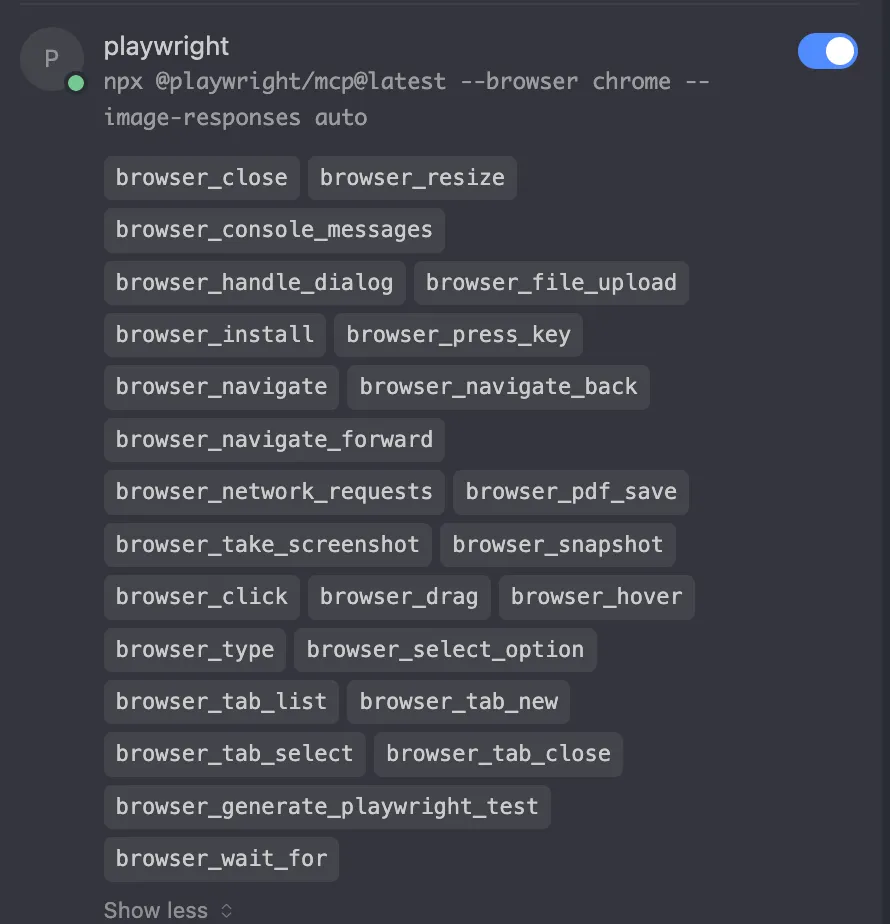Click the green status indicator dot
The image size is (890, 924).
75,83
